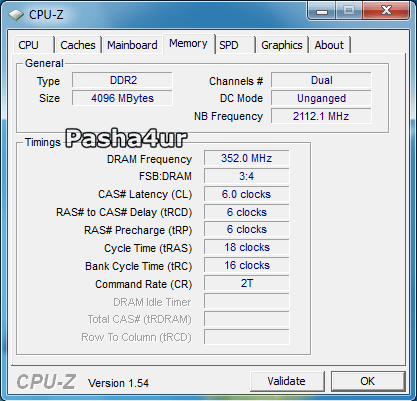This screenshot has width=417, height=401.
Task: Select the 4096 MBytes size field
Action: click(122, 98)
